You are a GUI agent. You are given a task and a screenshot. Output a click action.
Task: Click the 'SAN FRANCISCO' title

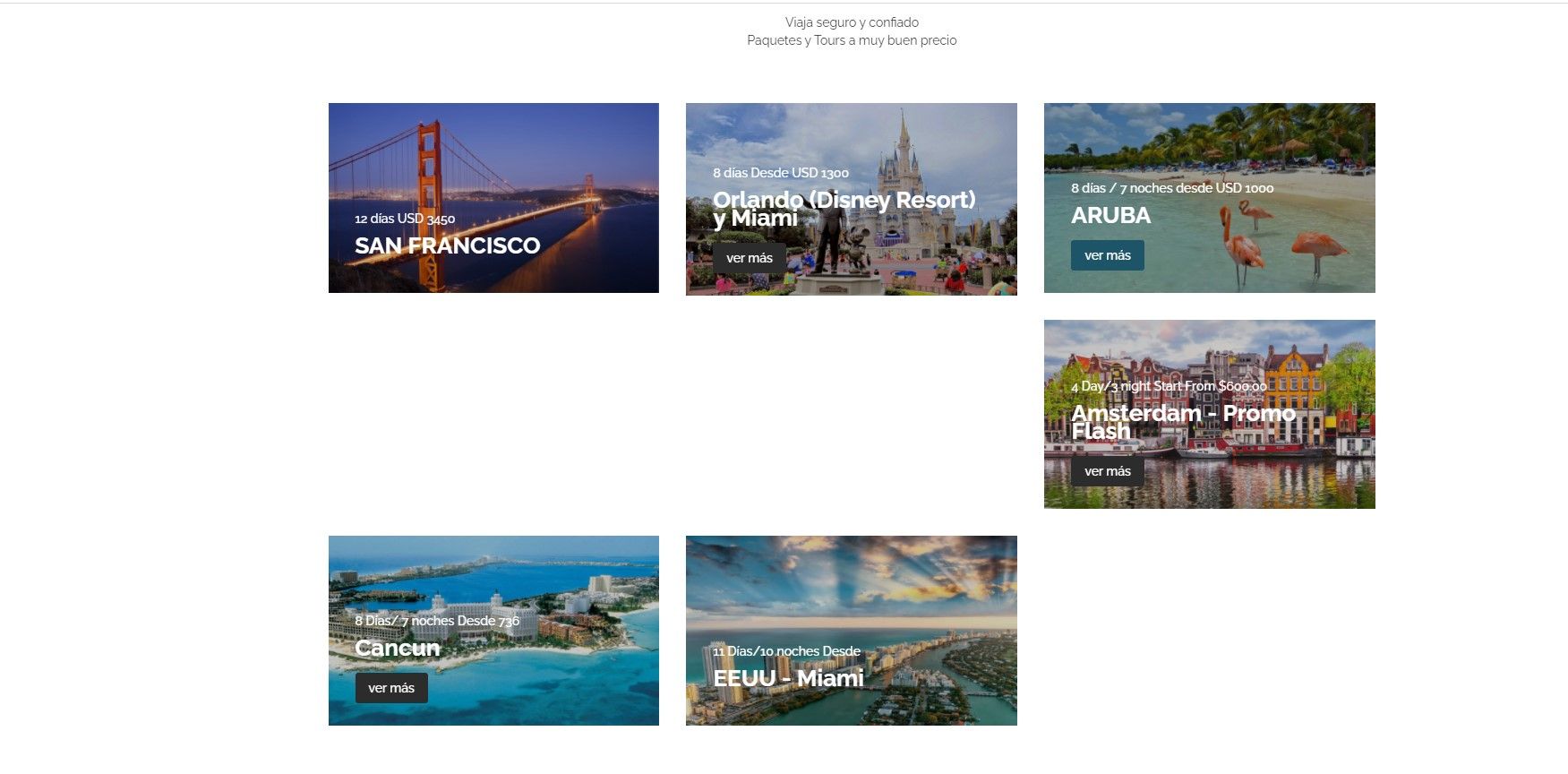(447, 245)
